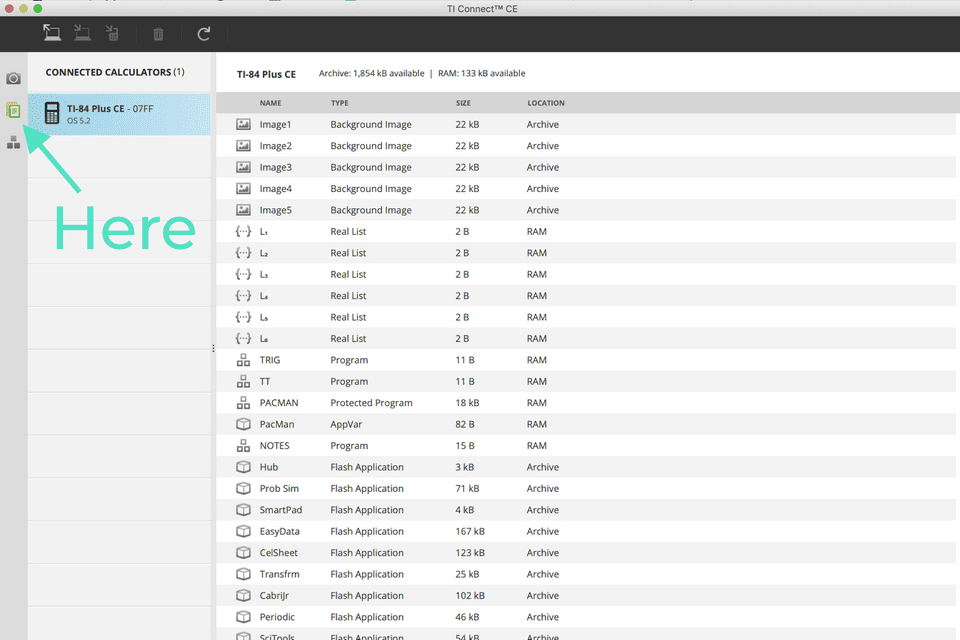Select the PACMAN name text
This screenshot has width=960, height=640.
(x=279, y=403)
